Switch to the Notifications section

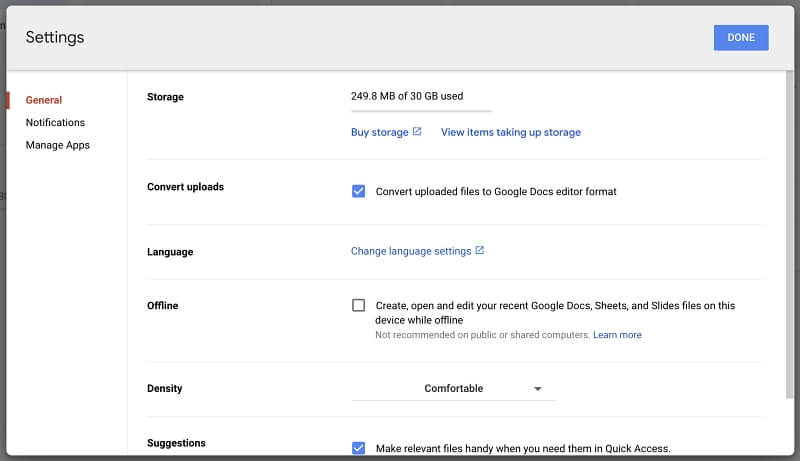coord(56,122)
